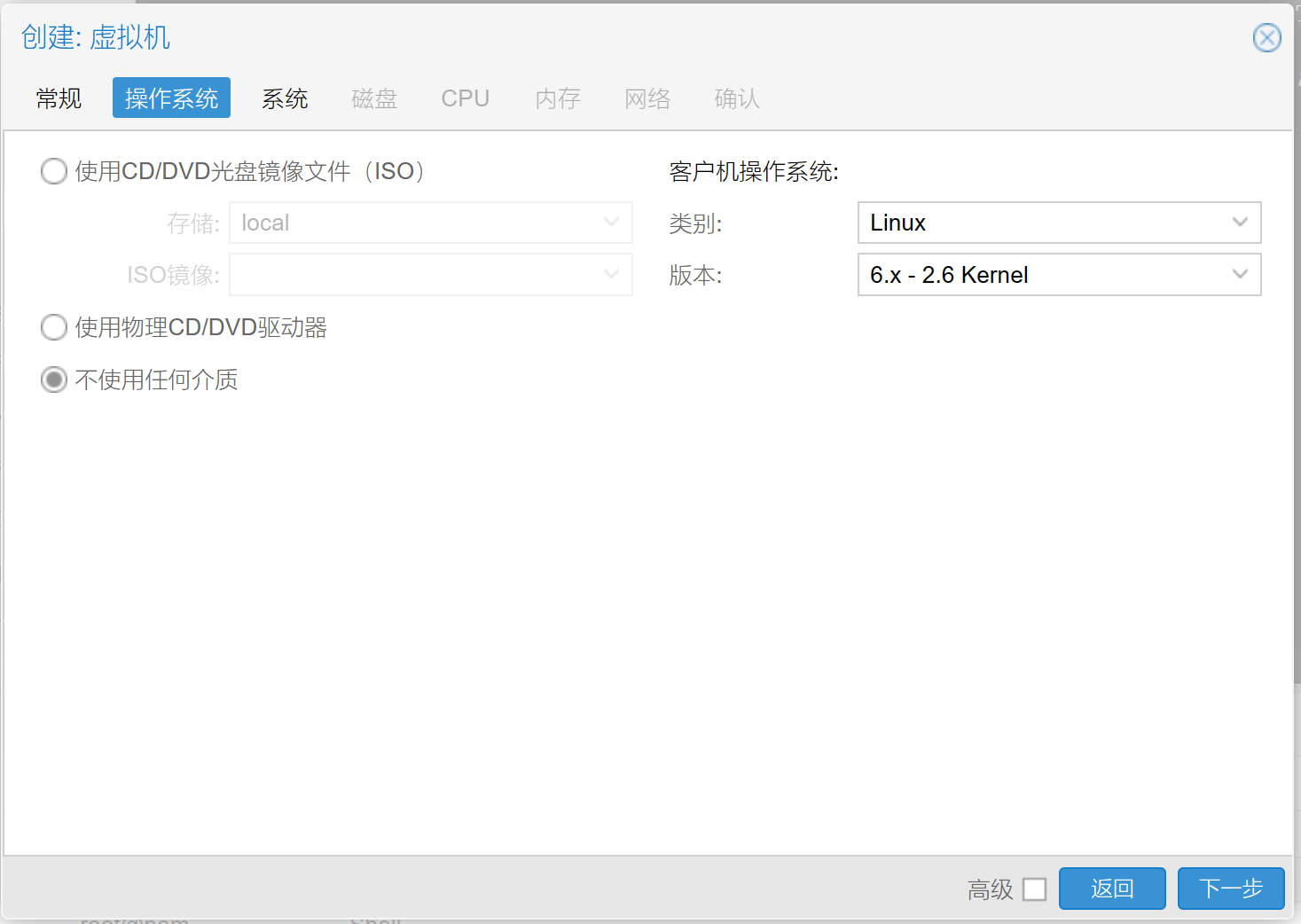
Task: Go to the 系统 tab
Action: pyautogui.click(x=285, y=98)
